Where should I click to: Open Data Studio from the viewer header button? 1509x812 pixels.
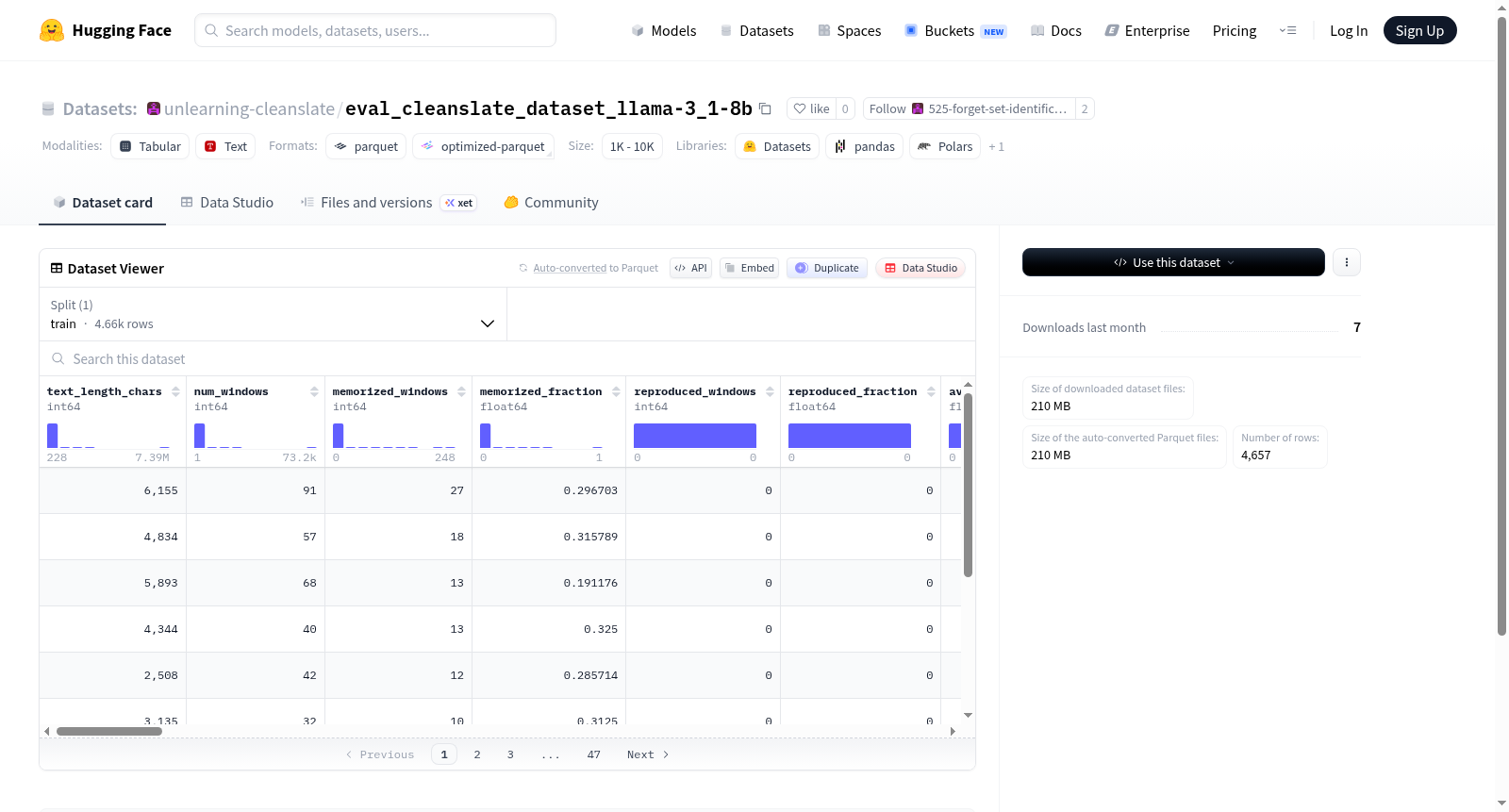pos(920,268)
